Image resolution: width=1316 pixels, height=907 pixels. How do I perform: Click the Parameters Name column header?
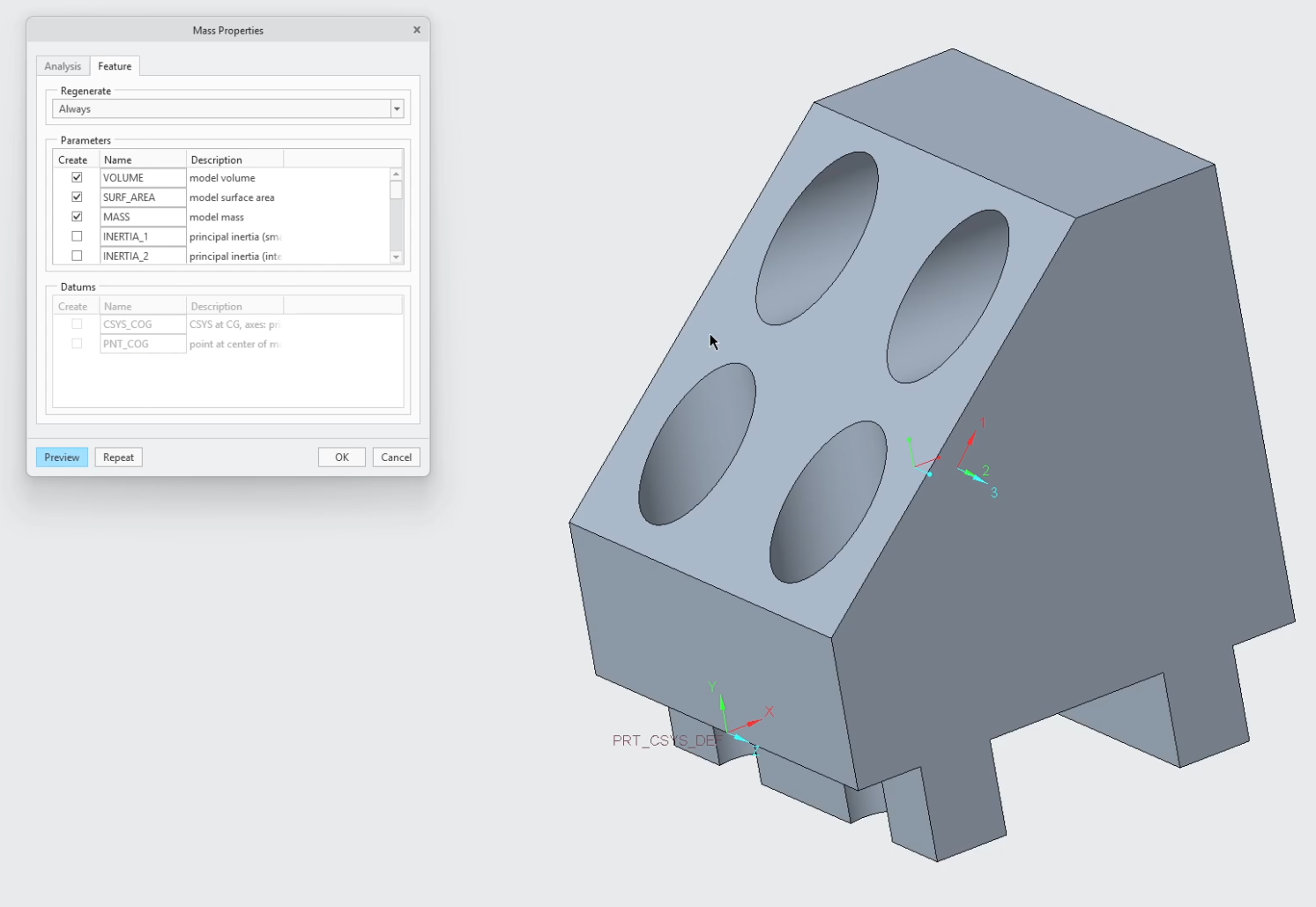[143, 160]
